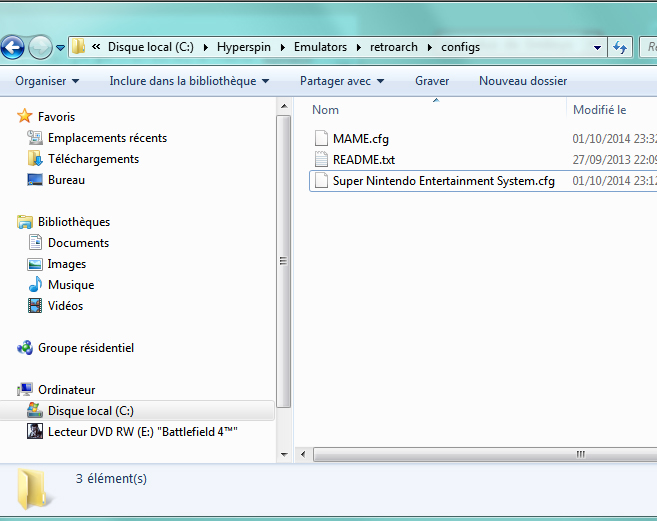The height and width of the screenshot is (521, 657).
Task: Click Emplacements récents icon
Action: point(35,137)
